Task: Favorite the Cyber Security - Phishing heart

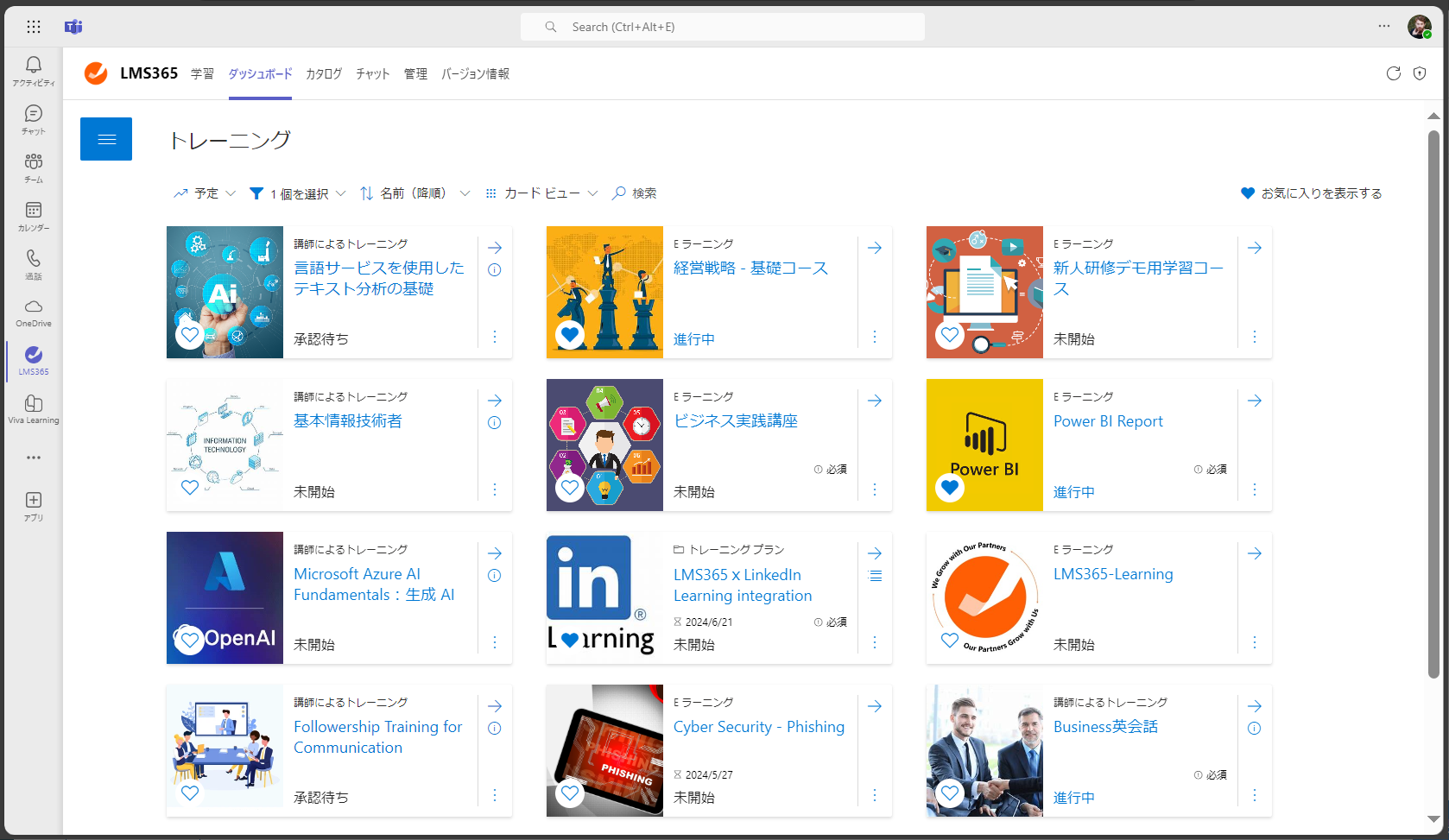Action: pyautogui.click(x=570, y=793)
